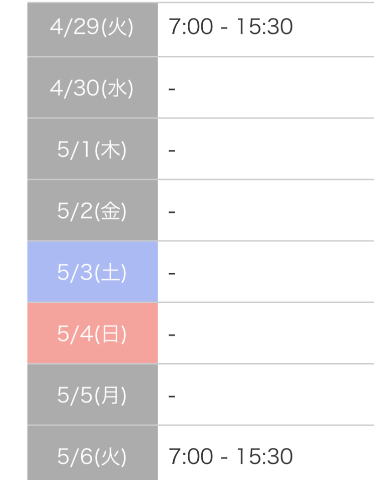
Task: Click the 4/30(水) date header
Action: pyautogui.click(x=92, y=88)
